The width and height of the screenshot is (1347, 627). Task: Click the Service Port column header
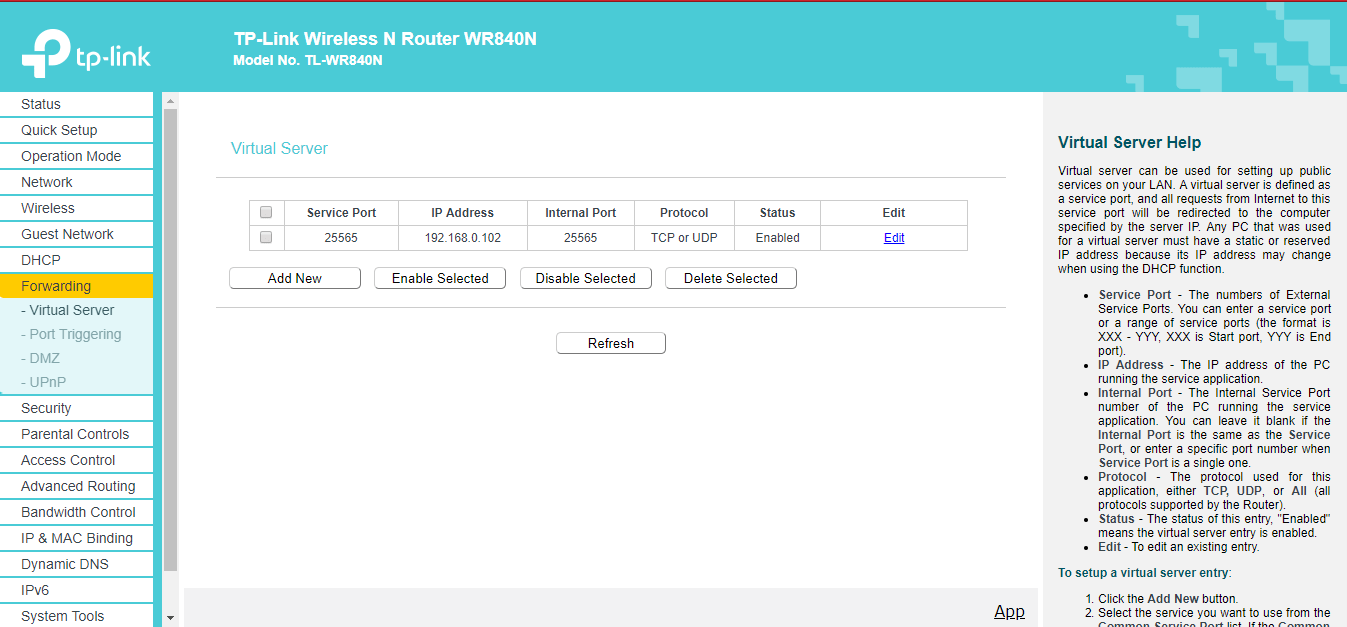tap(341, 213)
